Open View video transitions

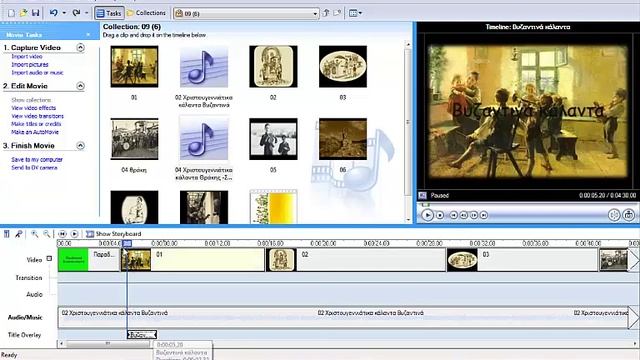[x=38, y=116]
